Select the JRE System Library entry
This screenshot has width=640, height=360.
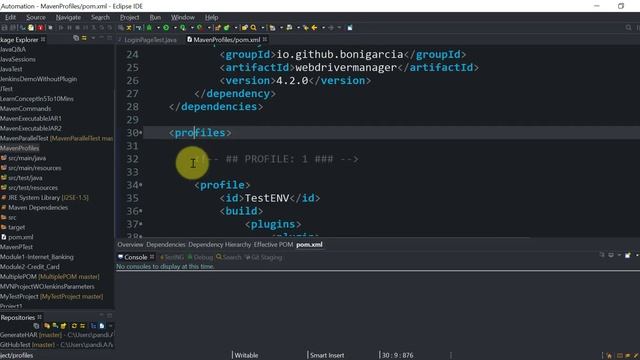tap(48, 198)
